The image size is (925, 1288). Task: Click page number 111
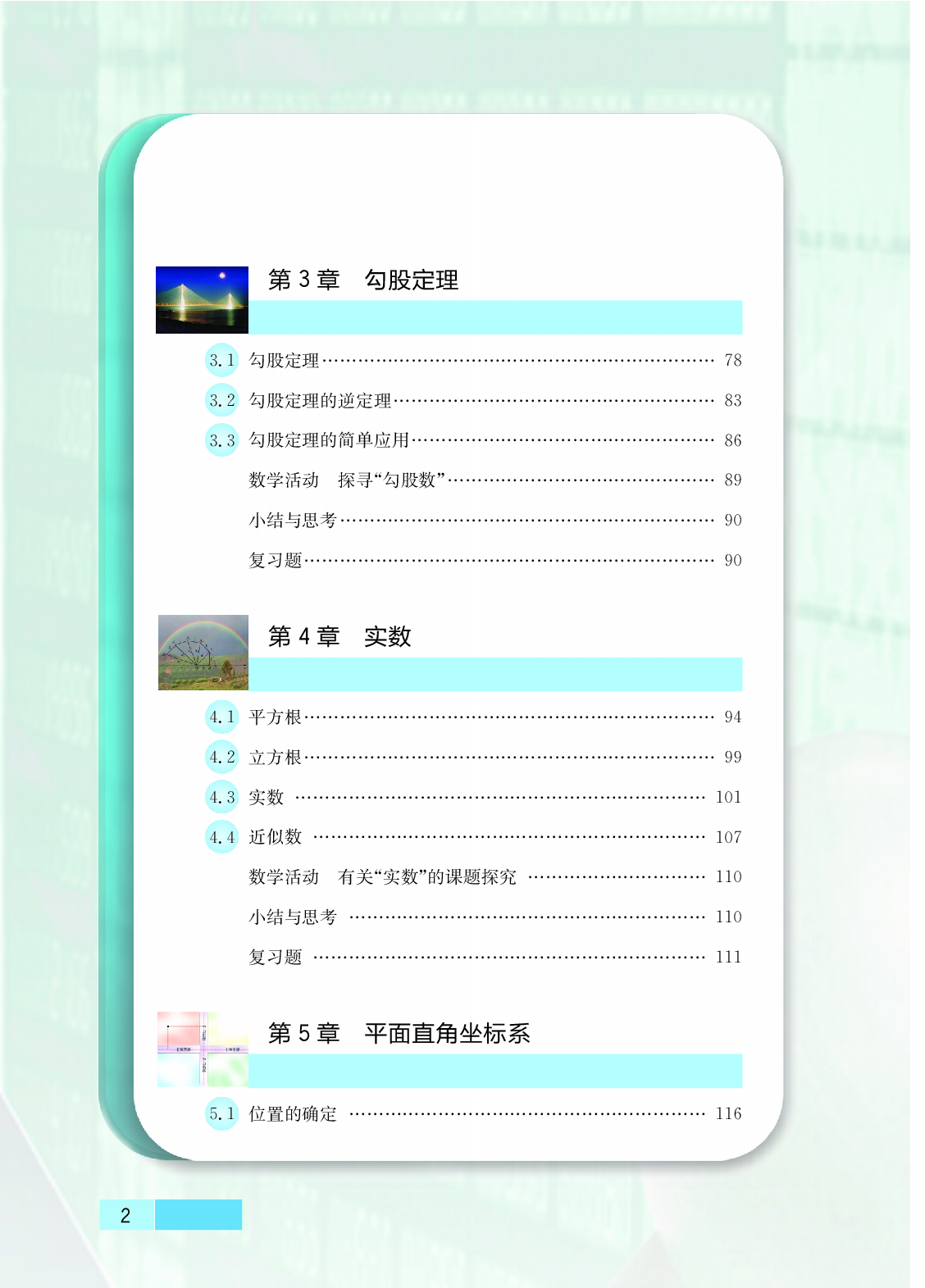click(x=728, y=957)
